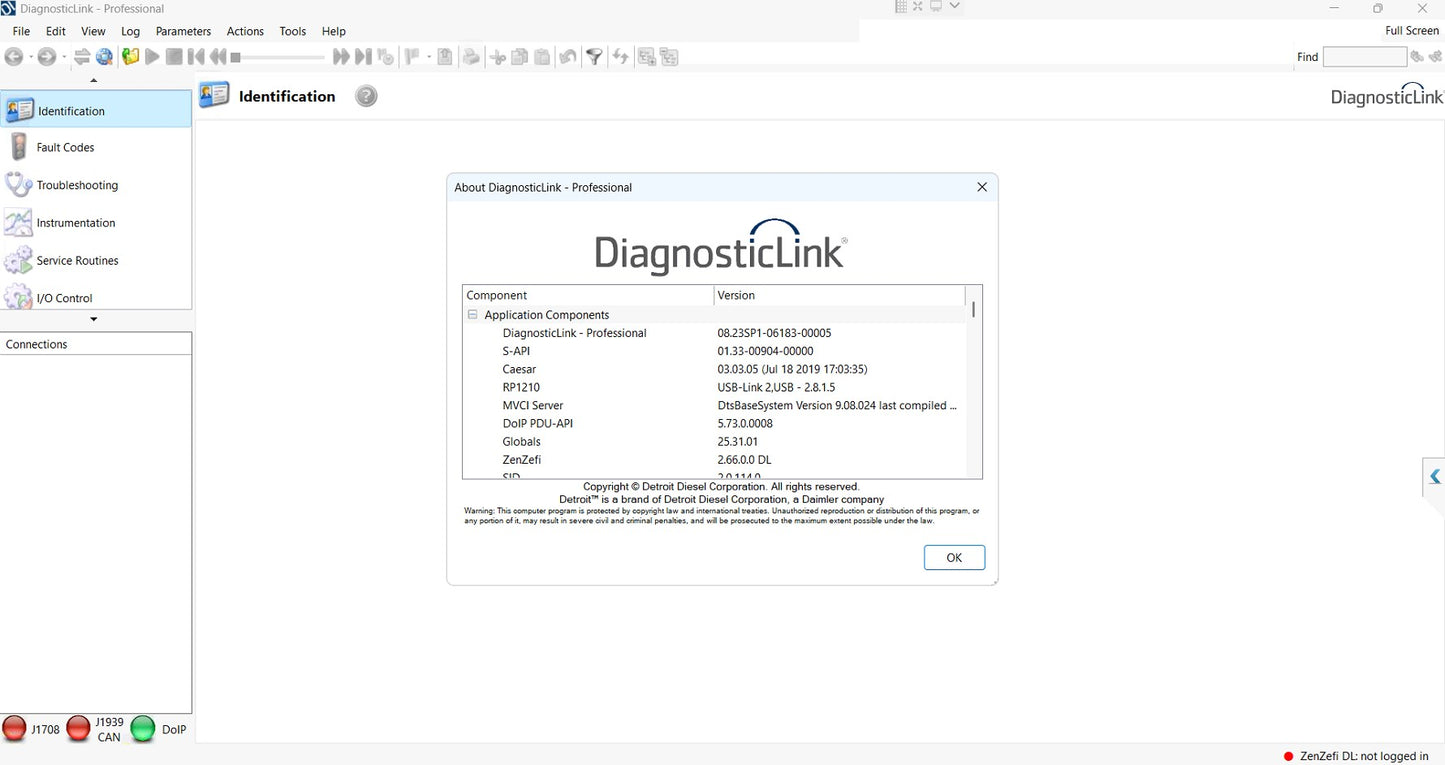
Task: Open the Parameters menu
Action: pyautogui.click(x=183, y=31)
